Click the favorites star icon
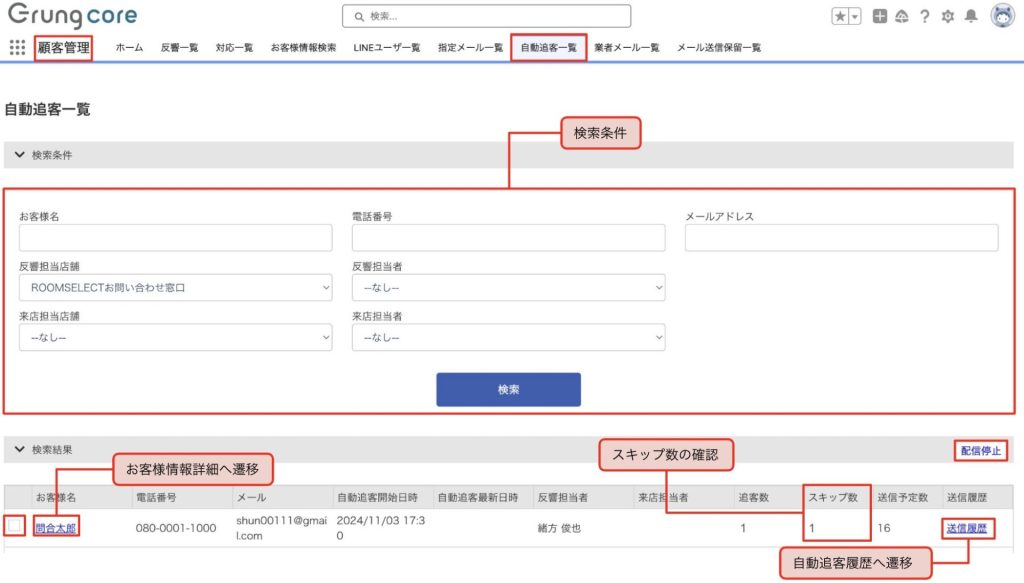Image resolution: width=1024 pixels, height=583 pixels. [840, 16]
